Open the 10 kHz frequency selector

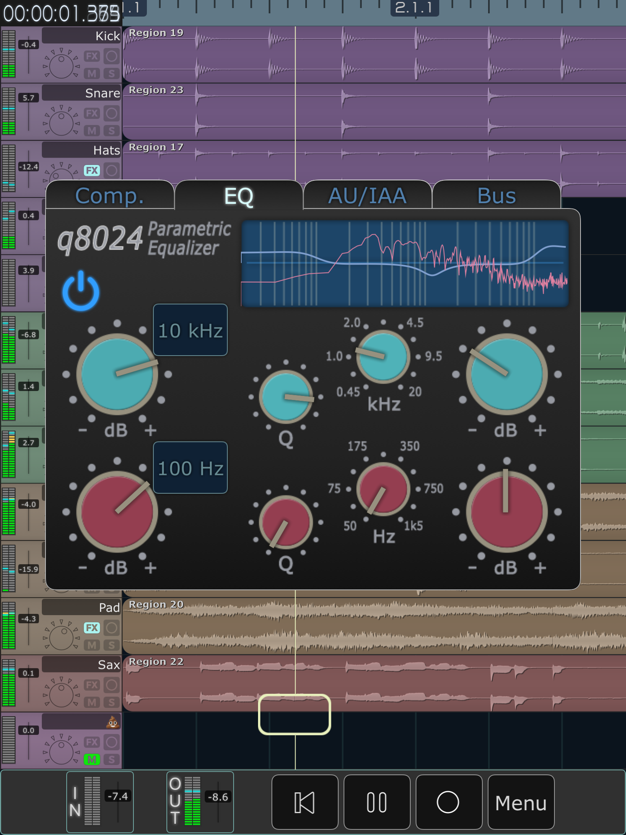point(190,331)
